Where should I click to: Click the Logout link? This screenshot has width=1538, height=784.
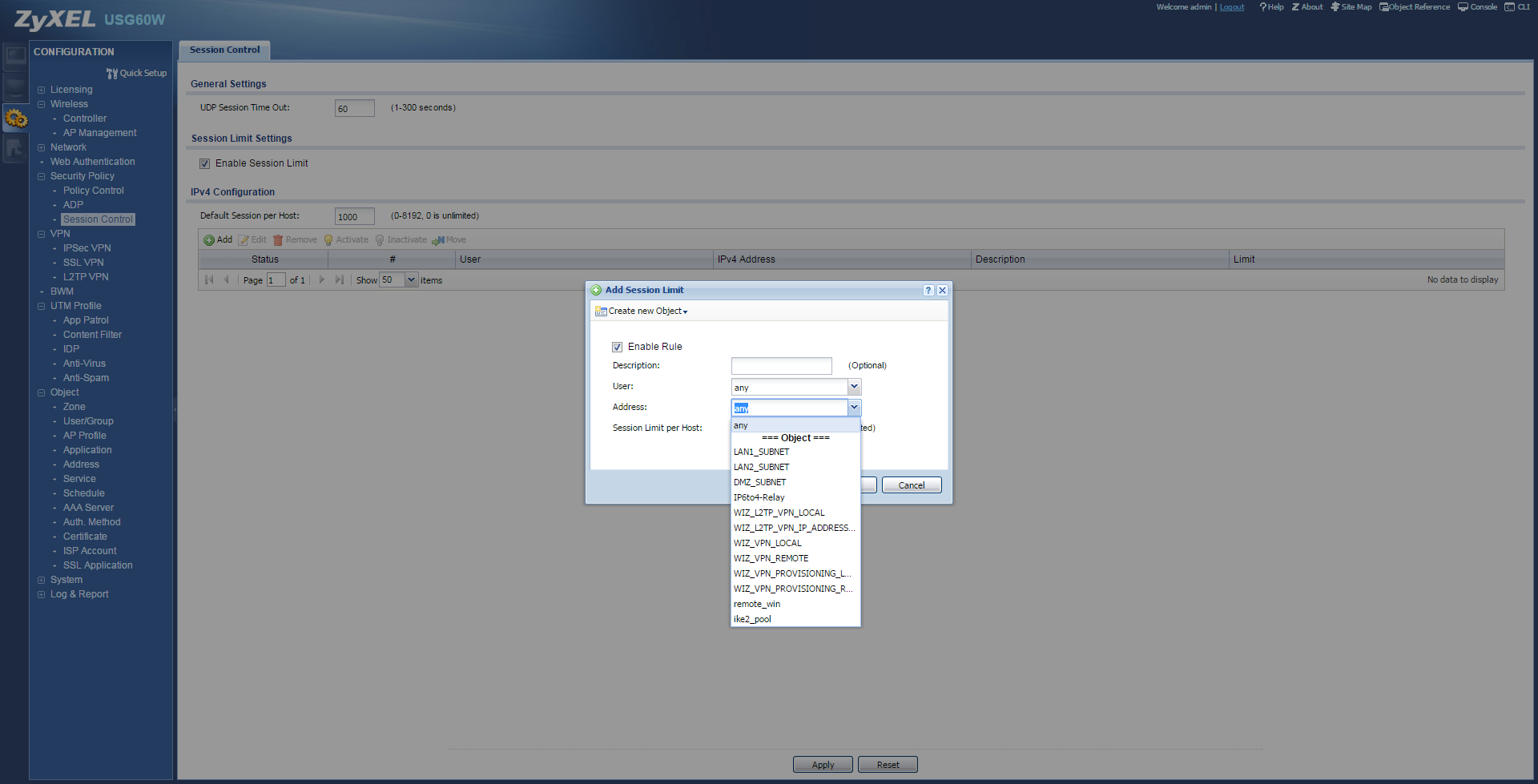(x=1231, y=7)
